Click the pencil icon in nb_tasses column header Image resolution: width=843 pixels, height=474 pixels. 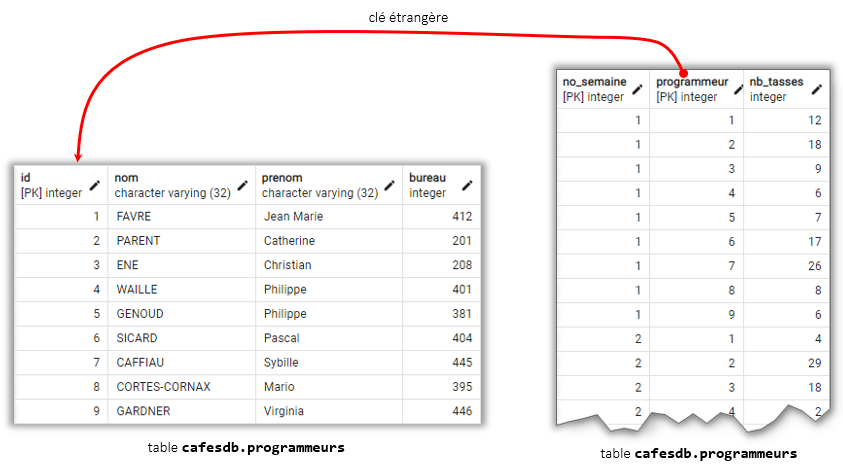point(816,89)
